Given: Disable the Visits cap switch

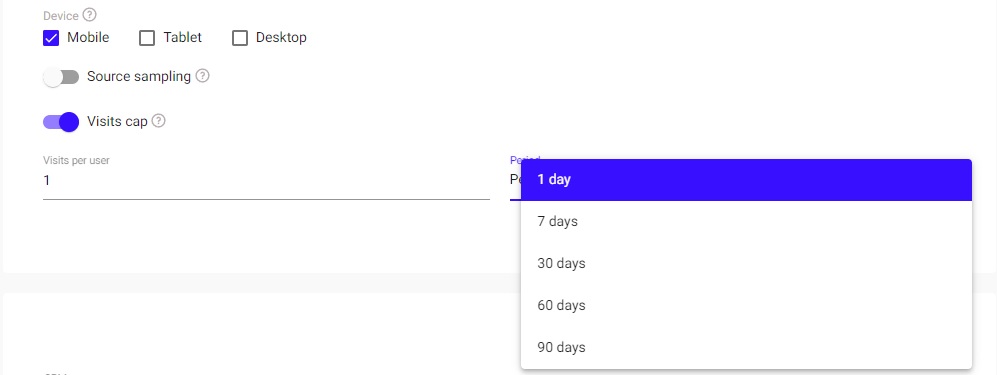Looking at the screenshot, I should (61, 121).
